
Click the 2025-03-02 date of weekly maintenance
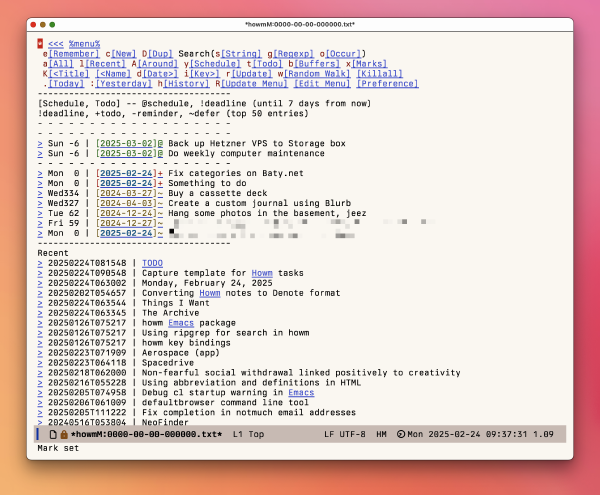coord(132,154)
